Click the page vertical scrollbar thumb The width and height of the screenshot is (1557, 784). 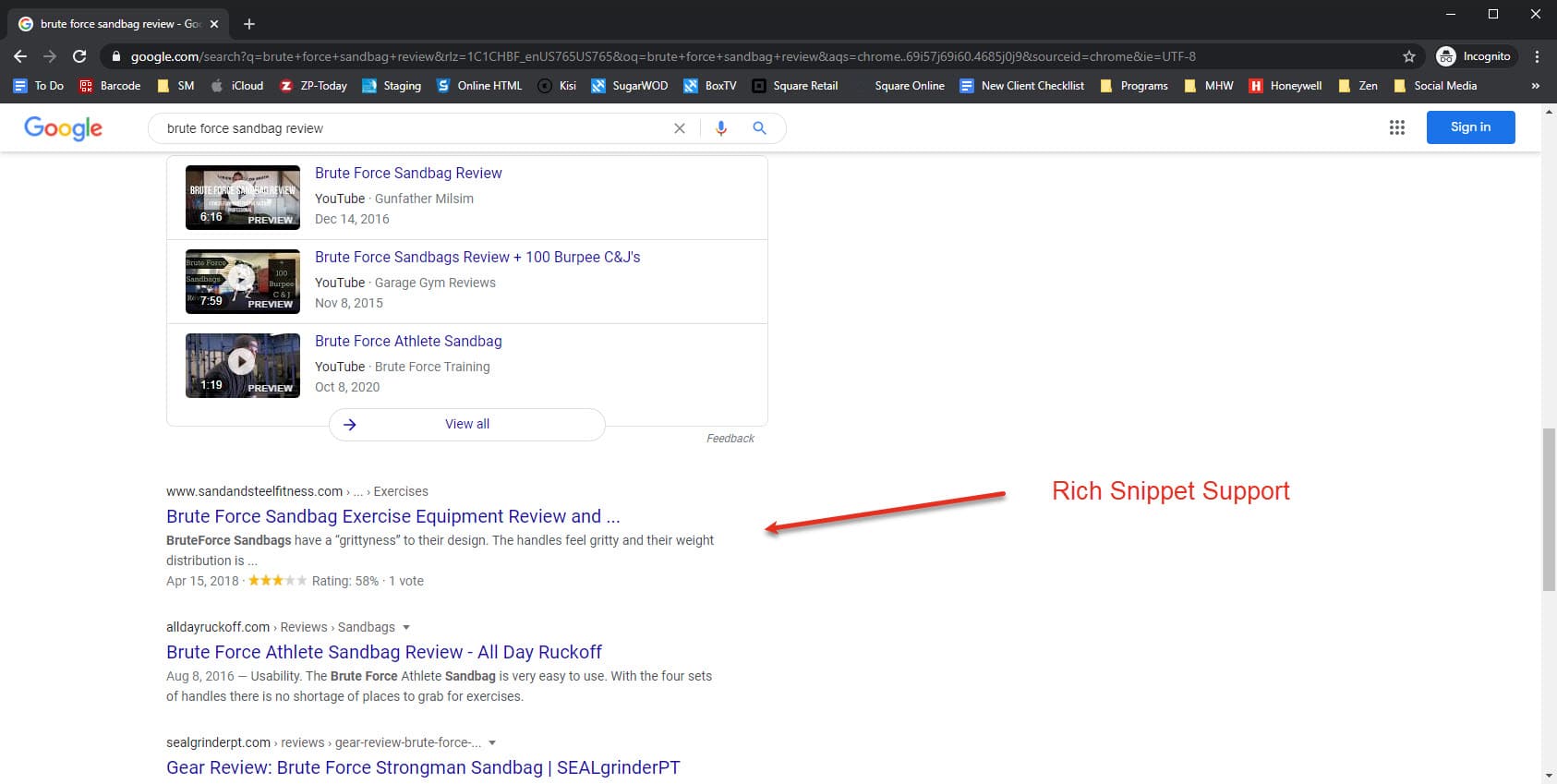(x=1549, y=510)
